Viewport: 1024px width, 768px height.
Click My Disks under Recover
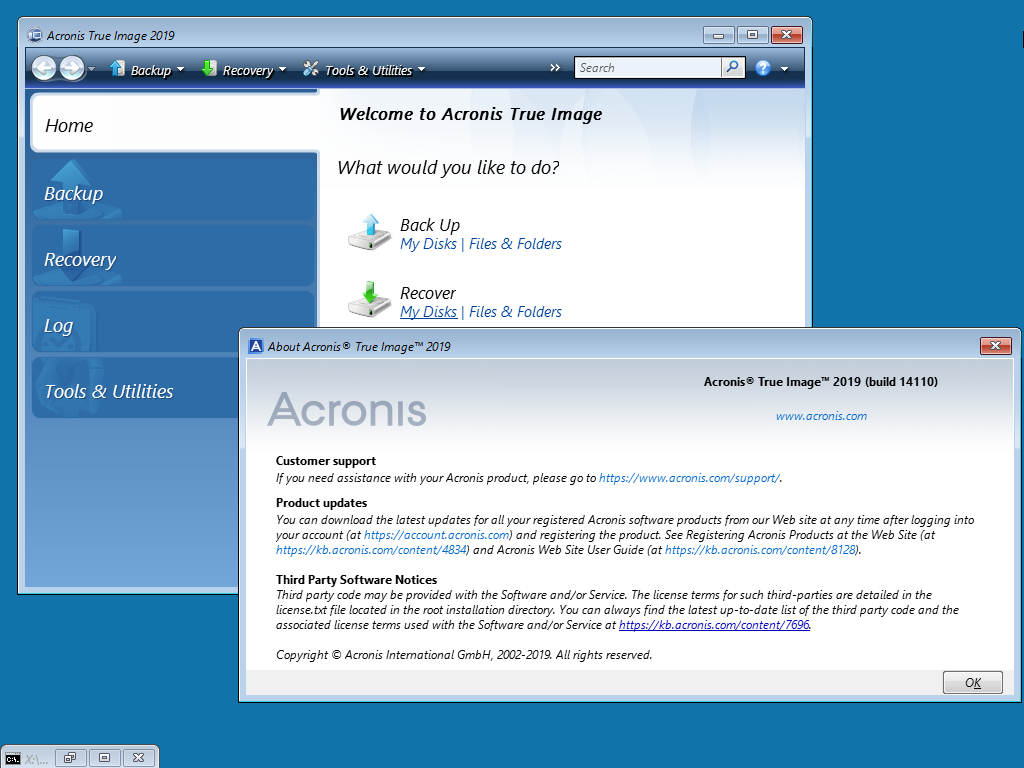pyautogui.click(x=428, y=312)
